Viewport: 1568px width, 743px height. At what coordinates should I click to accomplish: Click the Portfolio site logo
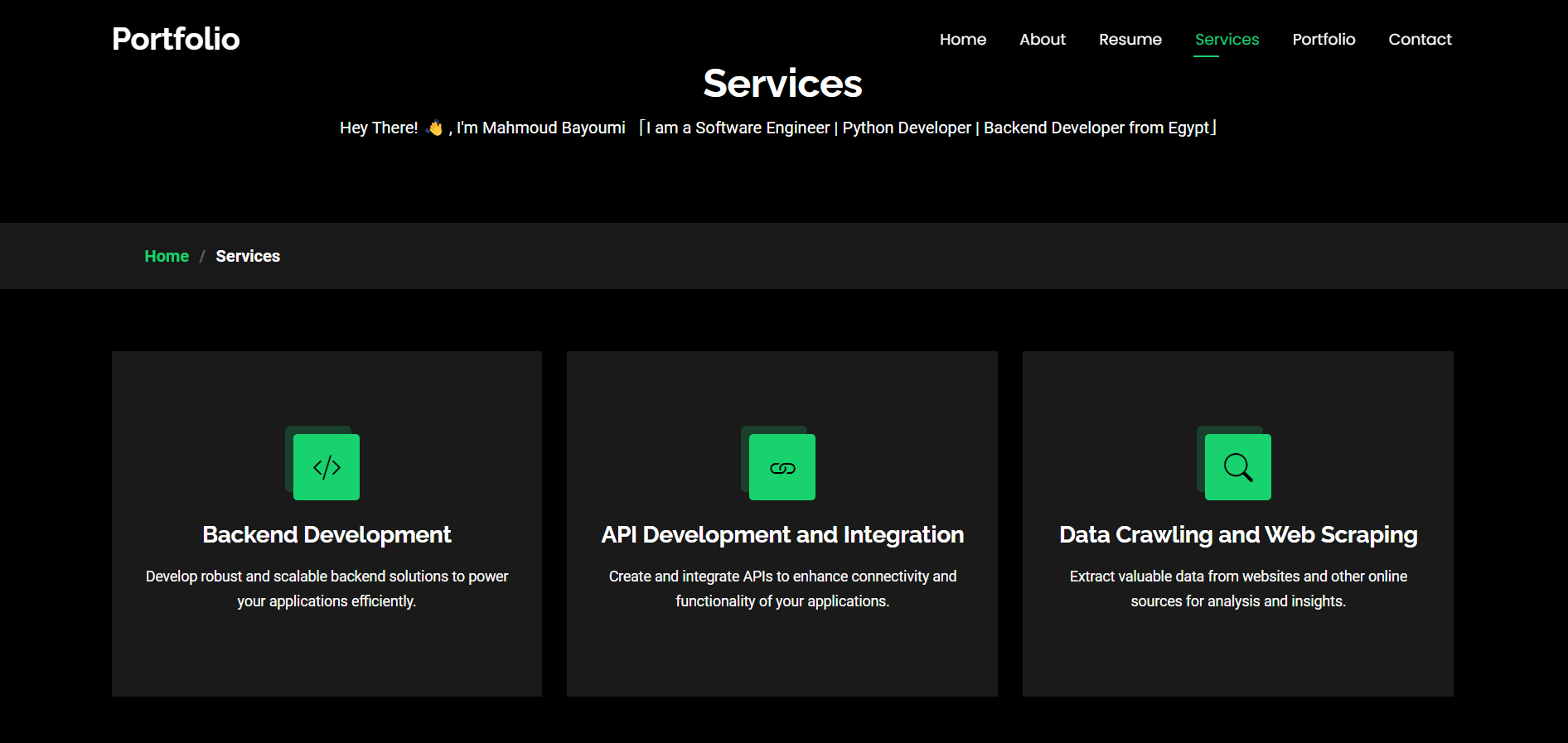[x=176, y=39]
